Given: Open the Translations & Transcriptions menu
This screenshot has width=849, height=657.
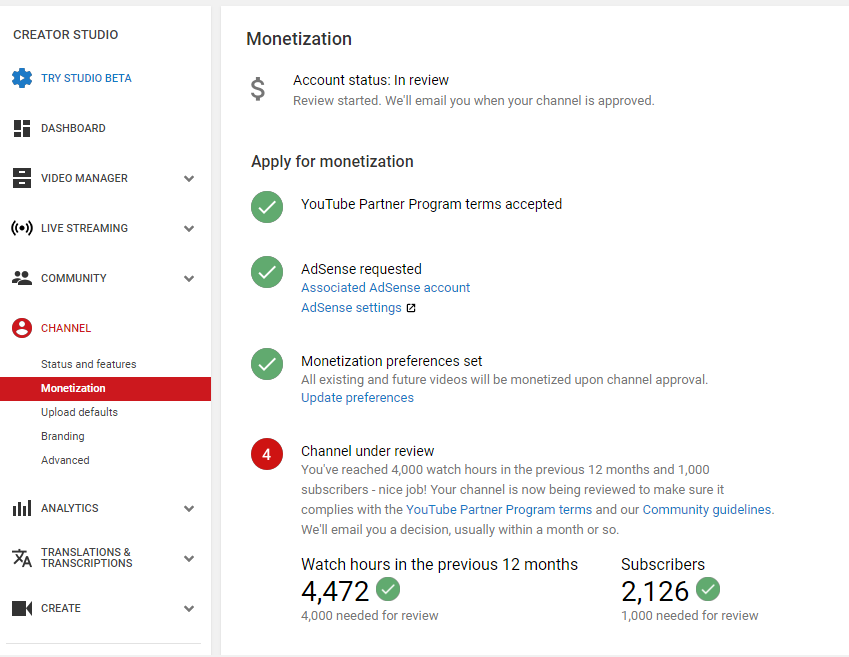Looking at the screenshot, I should pos(87,558).
